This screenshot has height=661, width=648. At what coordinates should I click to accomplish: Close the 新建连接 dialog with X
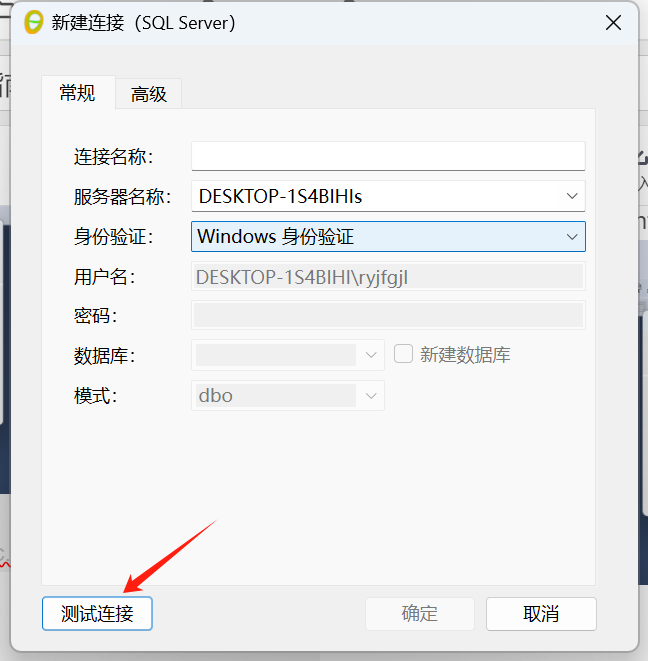(x=613, y=22)
